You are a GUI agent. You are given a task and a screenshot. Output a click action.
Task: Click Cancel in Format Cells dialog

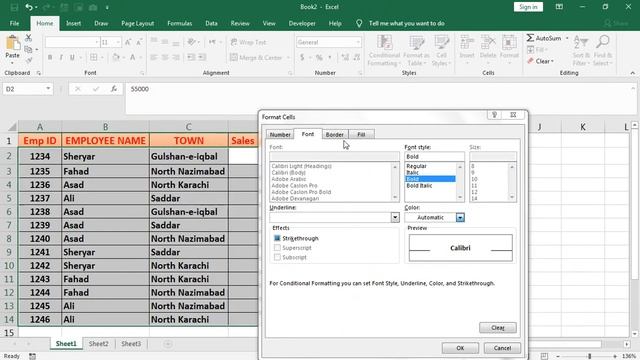click(502, 348)
